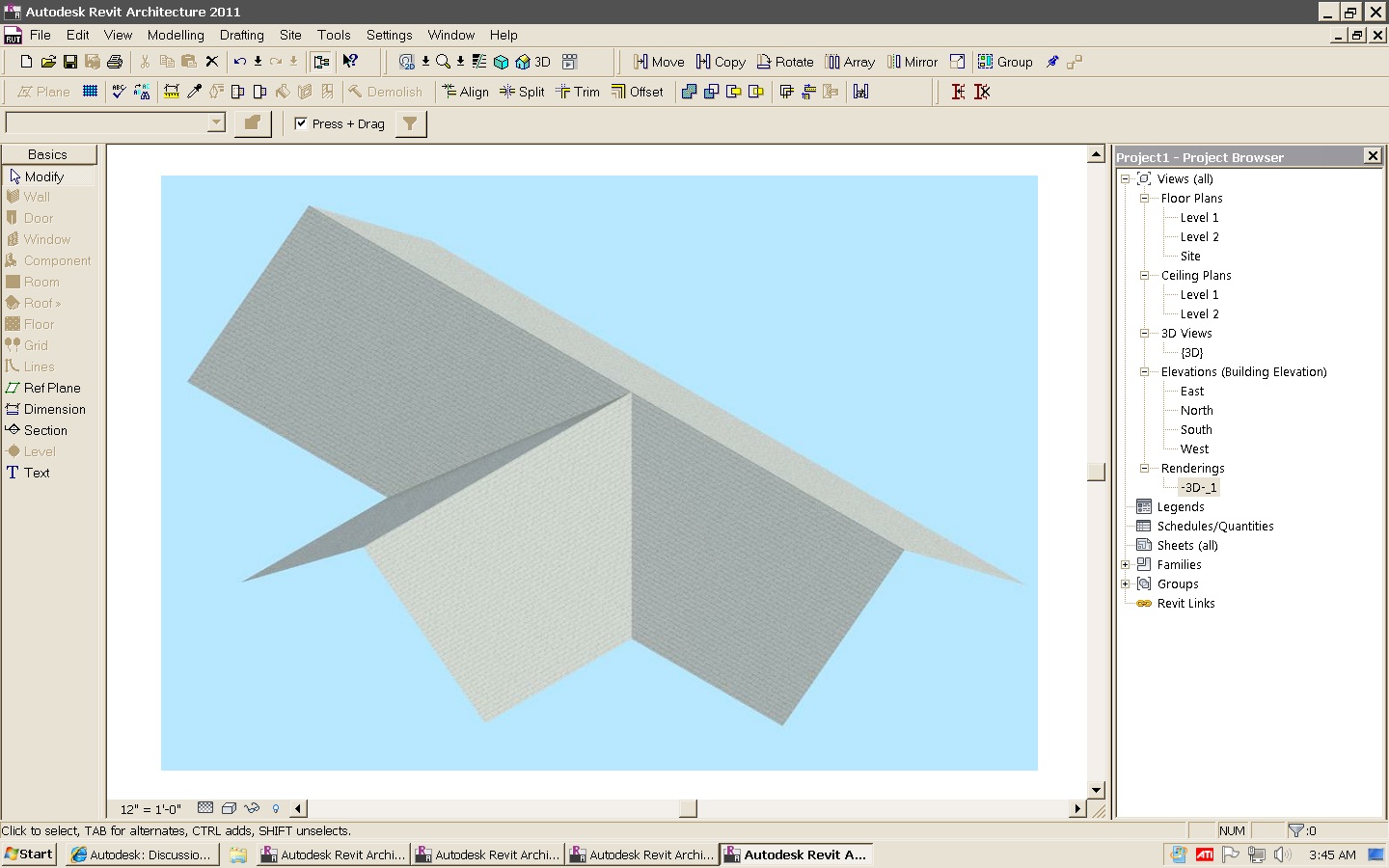Open the Drafting menu

[x=241, y=35]
